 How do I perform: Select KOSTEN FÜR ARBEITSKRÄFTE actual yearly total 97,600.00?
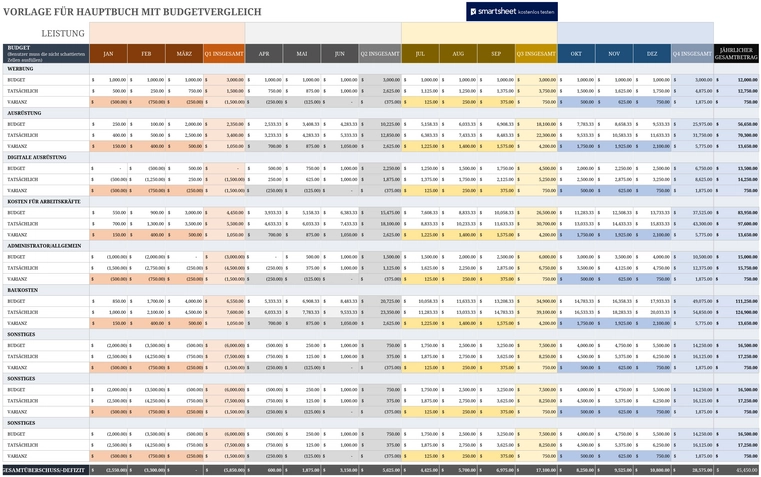pyautogui.click(x=736, y=224)
